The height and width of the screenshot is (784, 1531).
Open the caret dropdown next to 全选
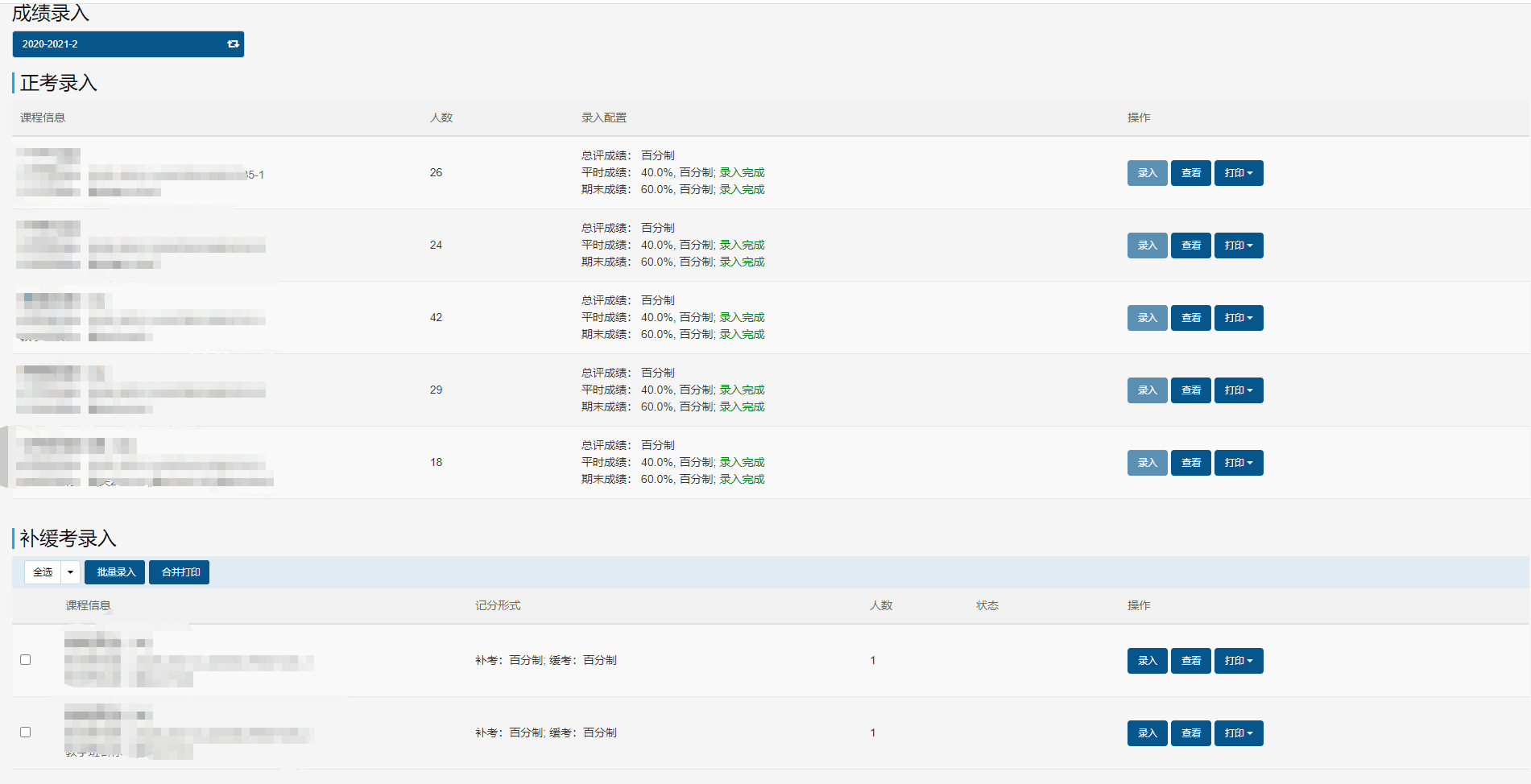tap(71, 572)
